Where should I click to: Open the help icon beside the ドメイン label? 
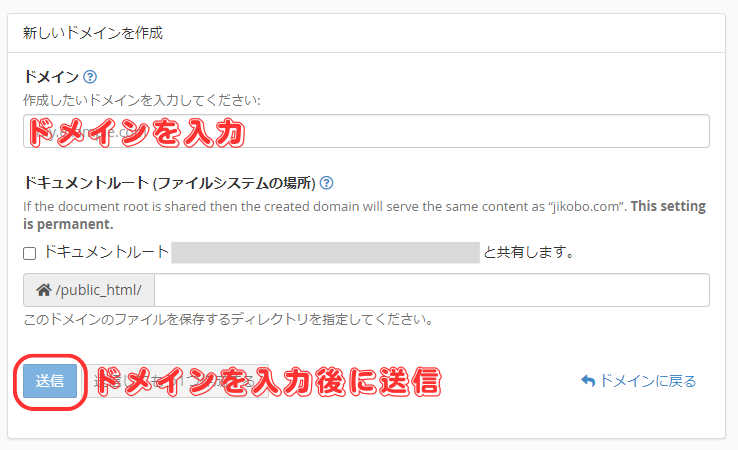(x=90, y=77)
